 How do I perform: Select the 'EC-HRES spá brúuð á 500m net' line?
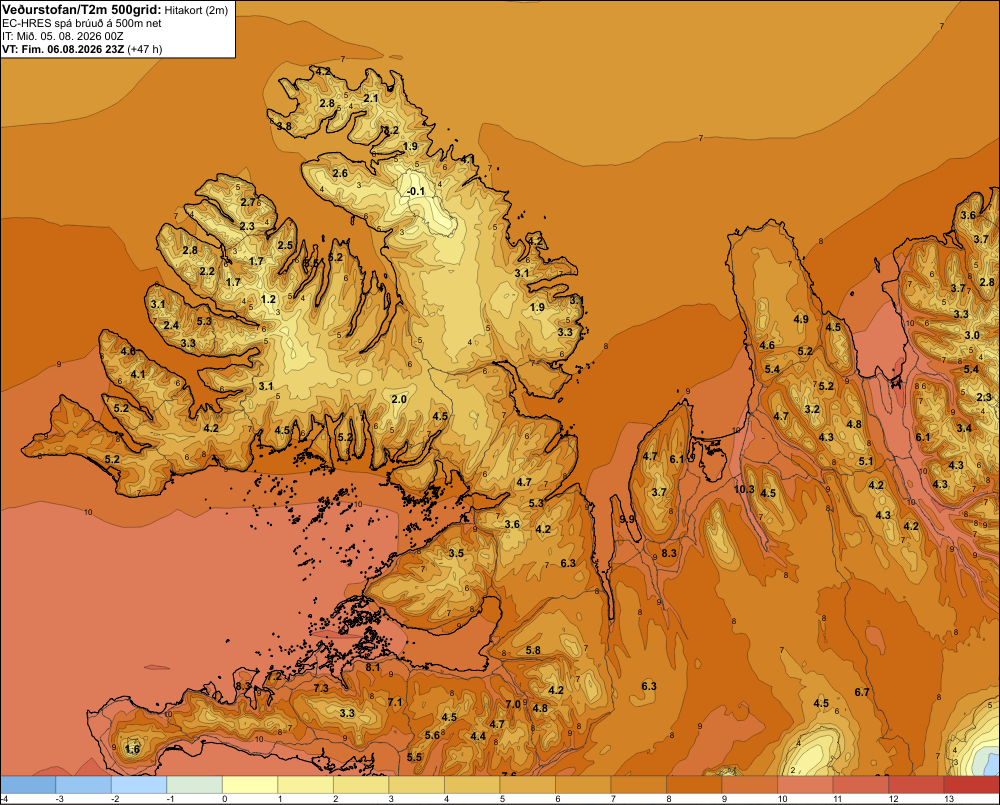82,24
